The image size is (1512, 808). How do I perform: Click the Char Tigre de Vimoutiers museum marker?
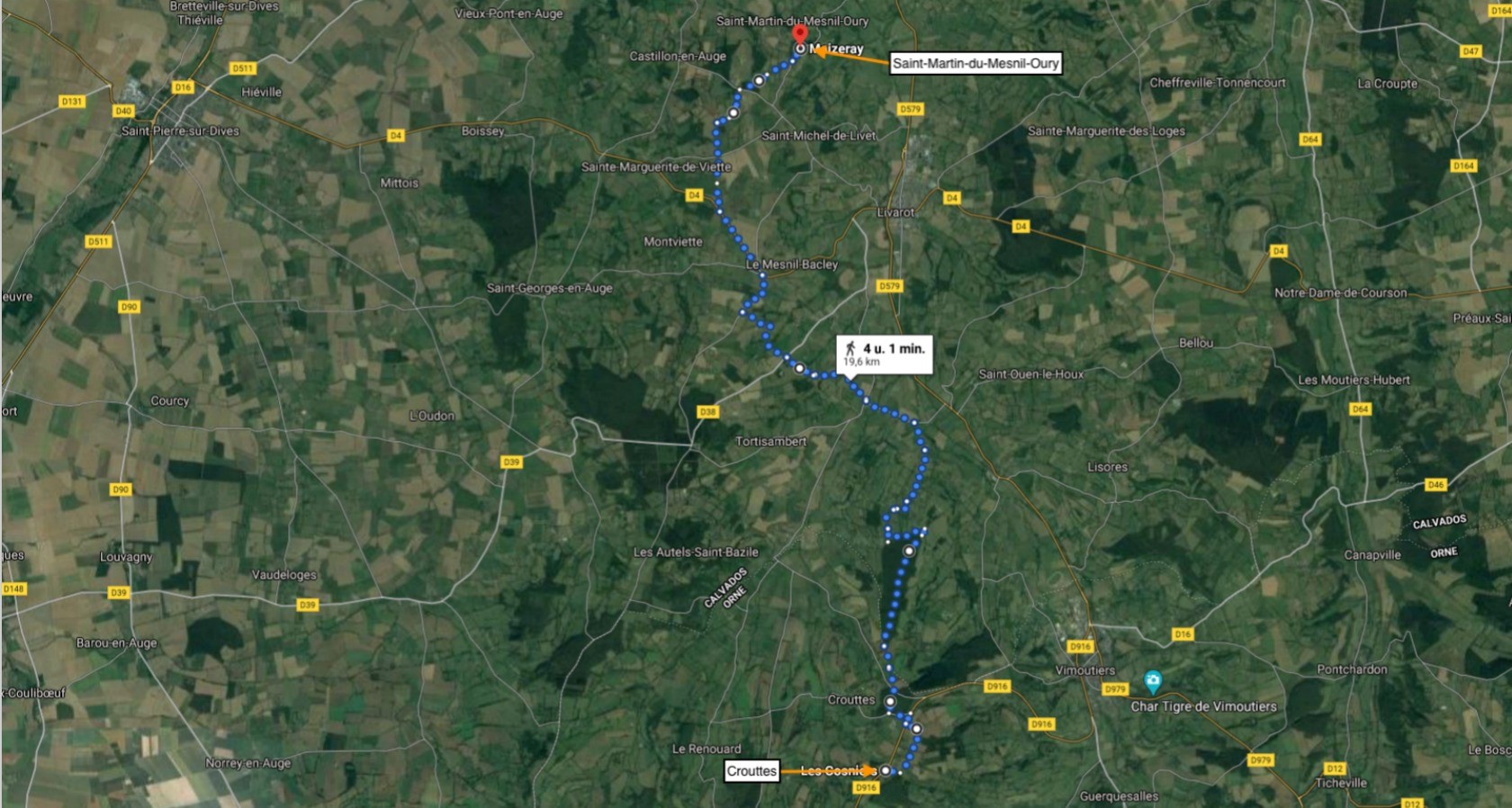1152,681
